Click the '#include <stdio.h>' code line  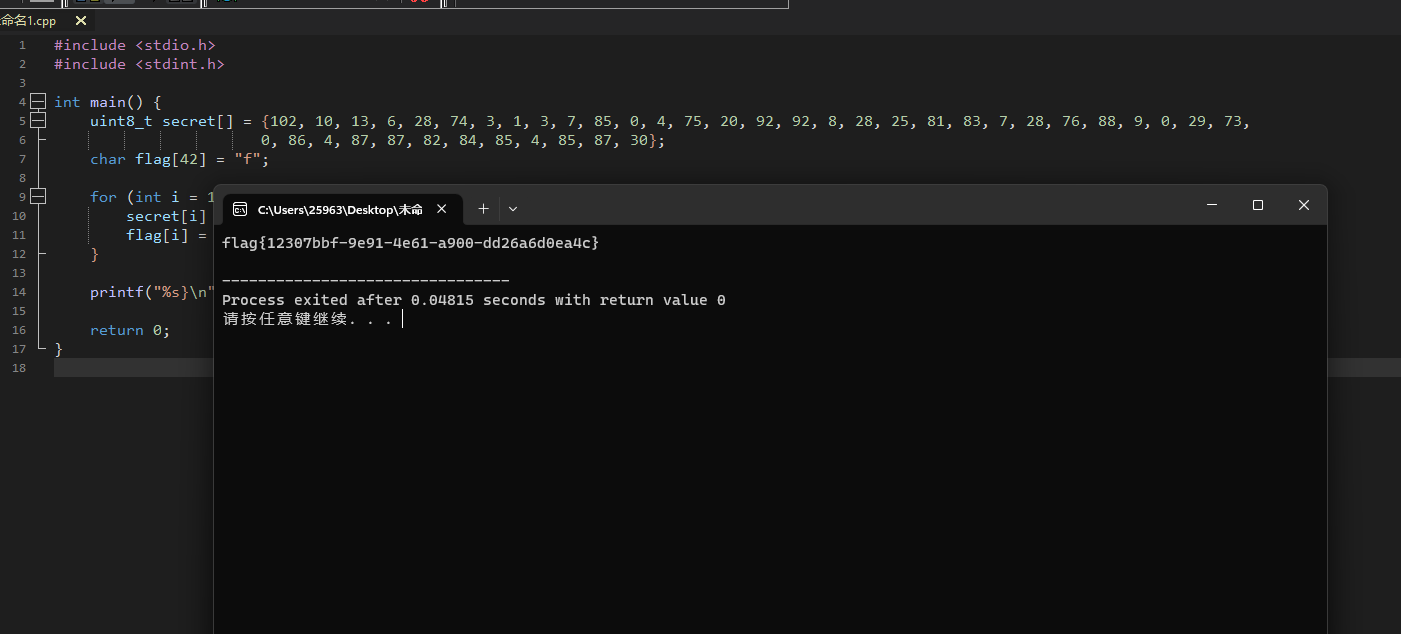[x=135, y=45]
